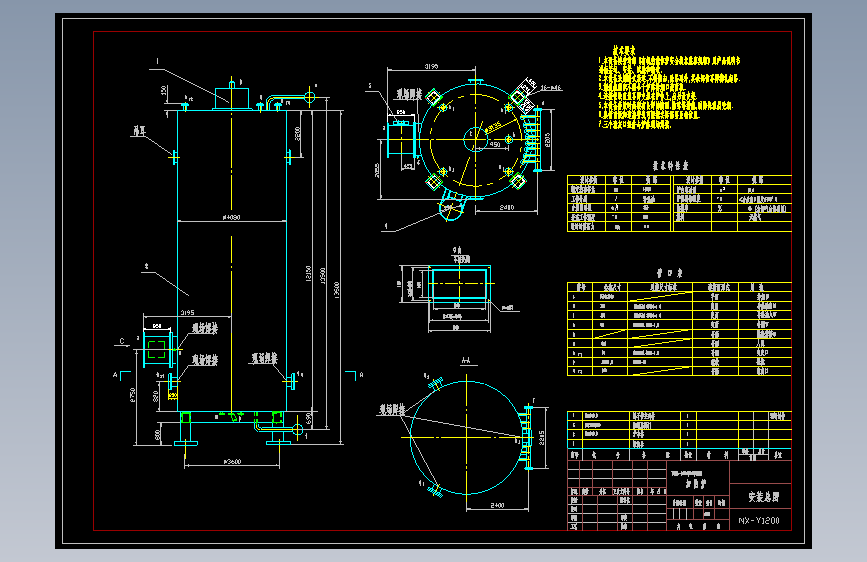Select section mark A left of elevation
This screenshot has width=867, height=562.
pyautogui.click(x=115, y=375)
